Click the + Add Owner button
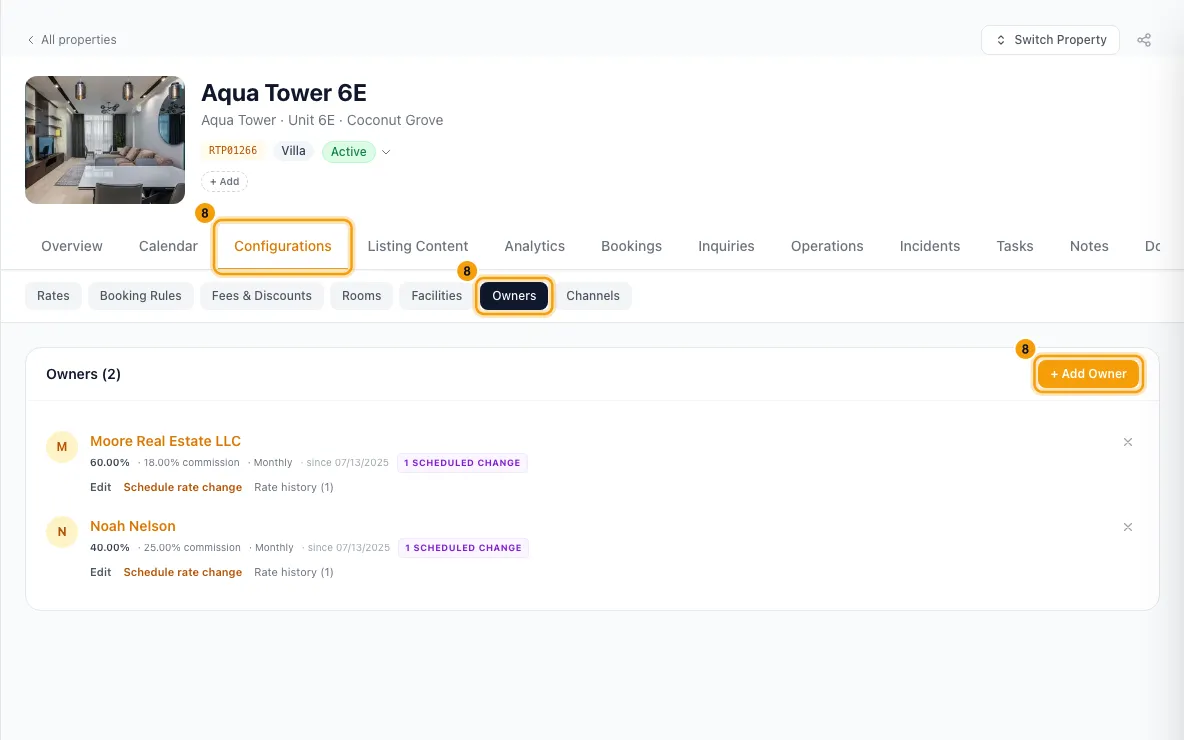 coord(1088,374)
